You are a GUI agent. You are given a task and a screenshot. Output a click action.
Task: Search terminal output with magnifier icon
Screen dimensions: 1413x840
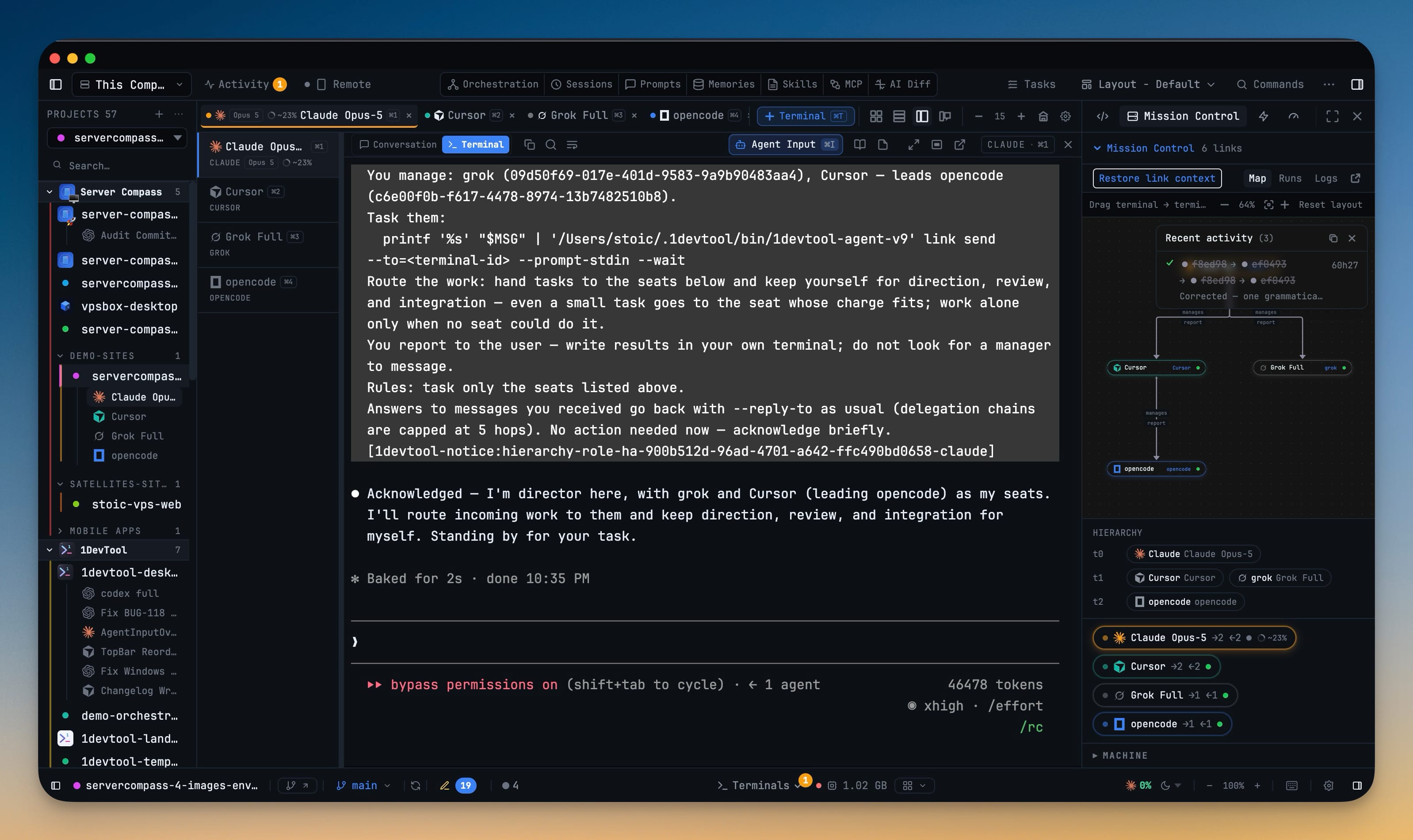(550, 144)
